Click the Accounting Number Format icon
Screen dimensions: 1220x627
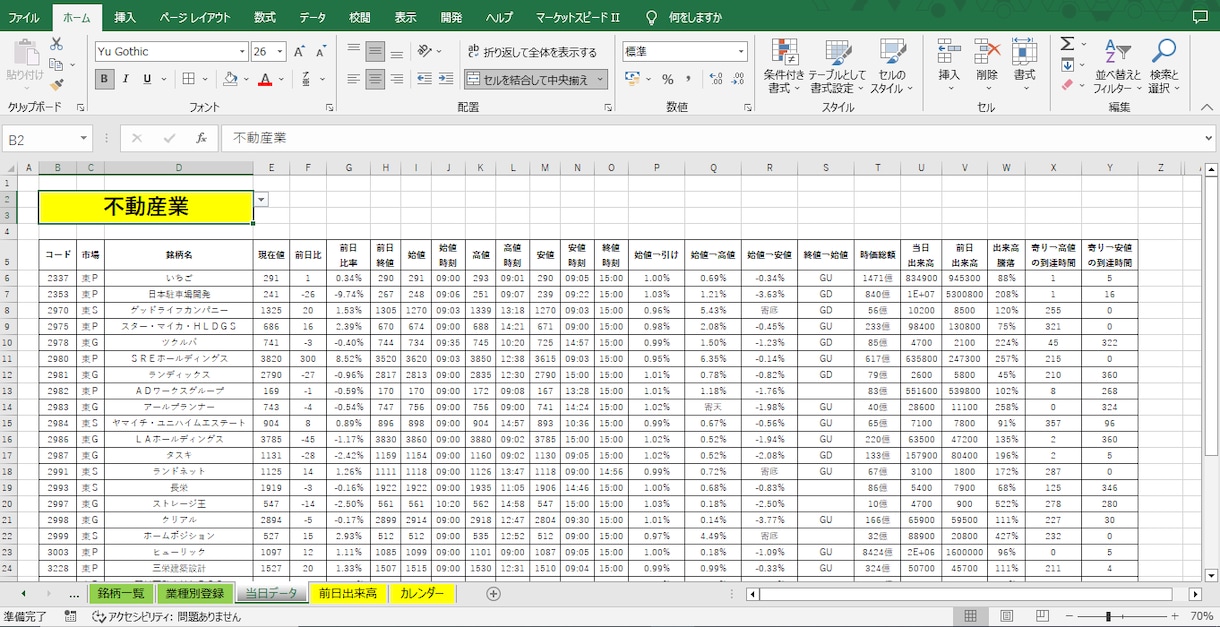(x=632, y=79)
